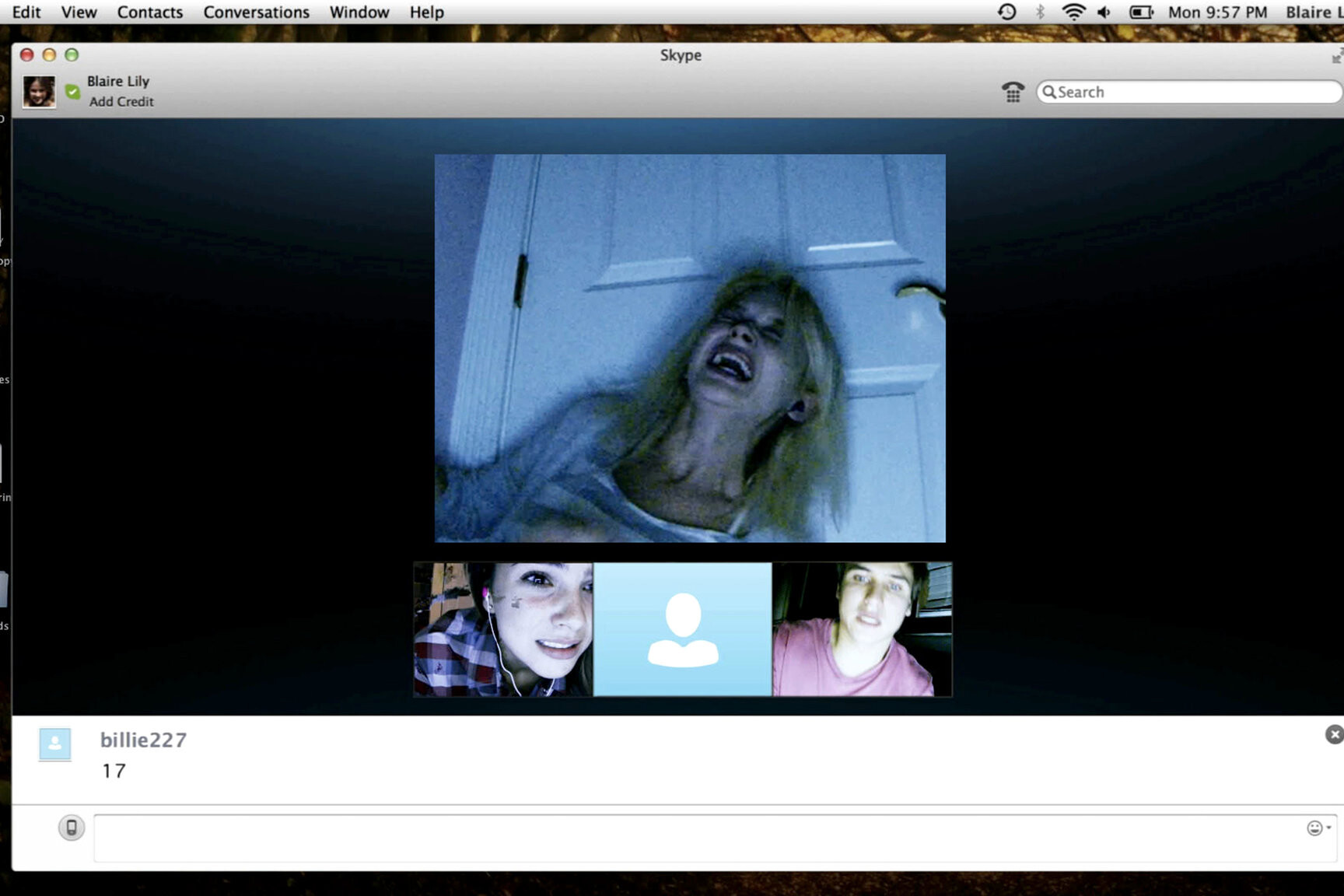Click the message typing field
Screen dimensions: 1344x896
pyautogui.click(x=716, y=838)
